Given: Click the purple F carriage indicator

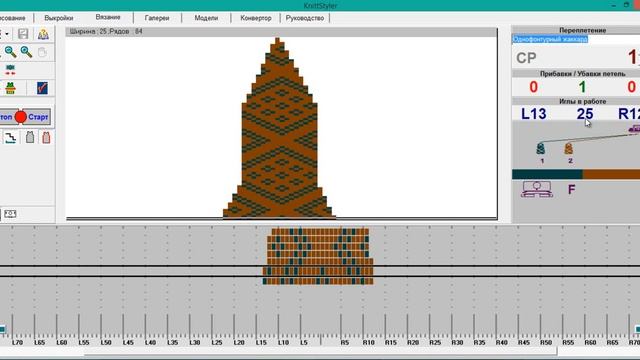Looking at the screenshot, I should tap(571, 189).
